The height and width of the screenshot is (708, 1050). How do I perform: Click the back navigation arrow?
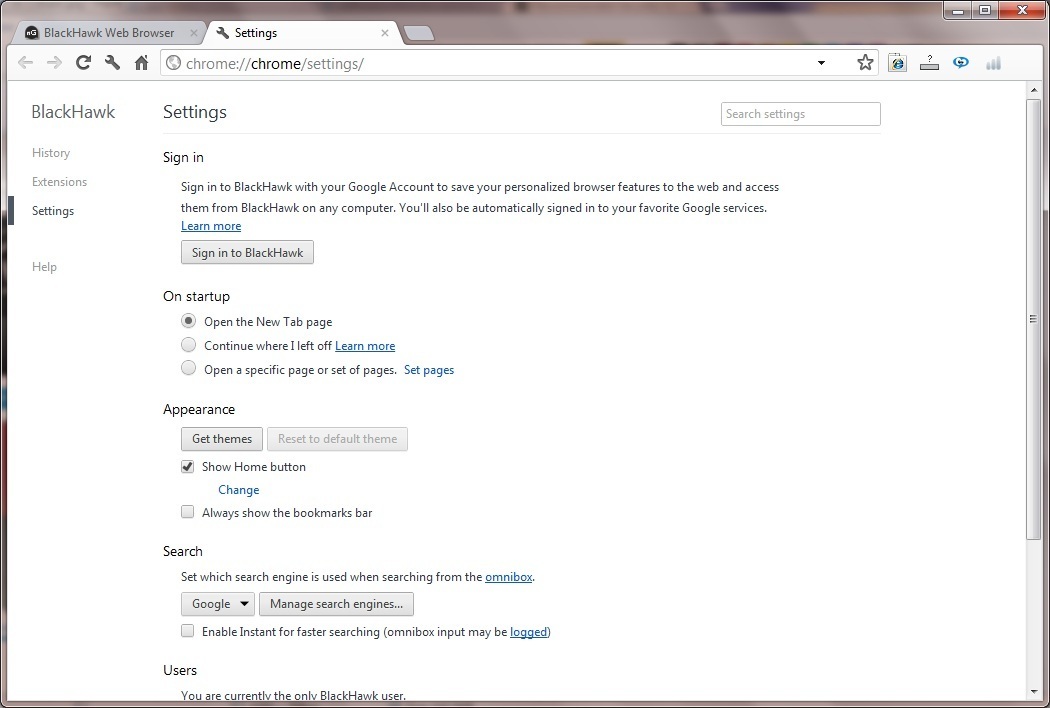tap(25, 63)
